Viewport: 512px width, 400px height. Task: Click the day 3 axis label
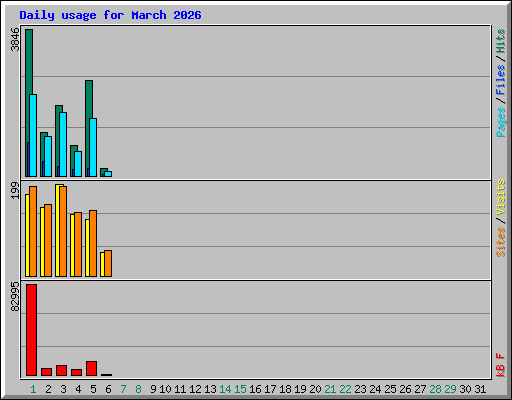click(63, 389)
